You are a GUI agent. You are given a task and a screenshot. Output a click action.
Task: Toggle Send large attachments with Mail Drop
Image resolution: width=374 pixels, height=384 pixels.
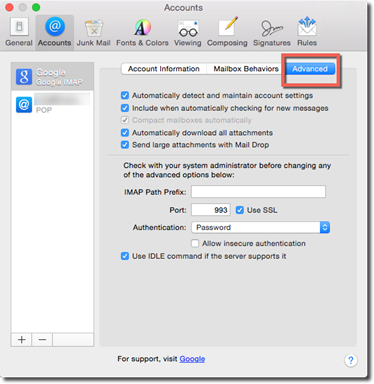click(125, 145)
